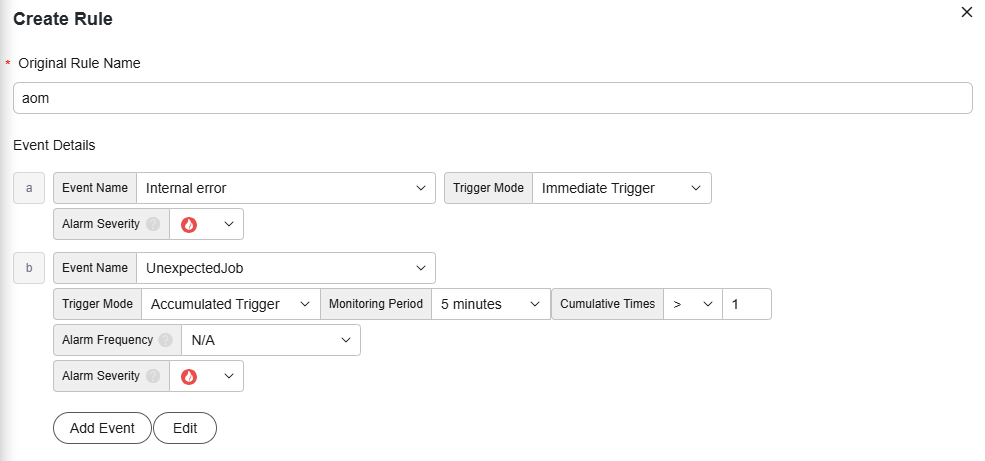Click the red critical severity icon in event b
985x461 pixels.
(x=189, y=376)
